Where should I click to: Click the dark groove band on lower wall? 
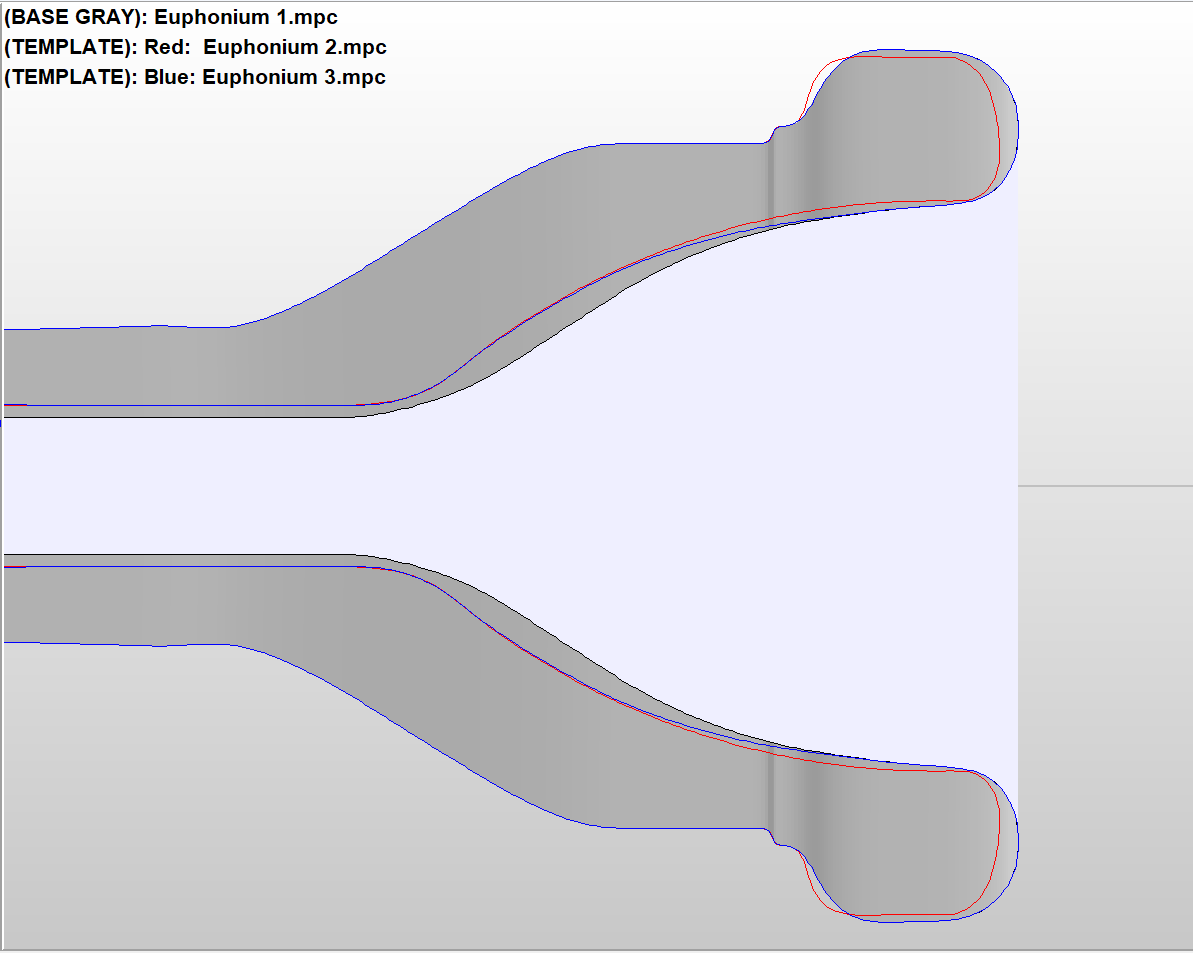(772, 795)
